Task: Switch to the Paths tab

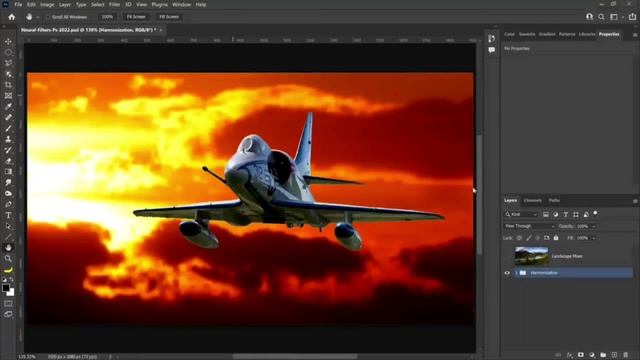Action: coord(554,200)
